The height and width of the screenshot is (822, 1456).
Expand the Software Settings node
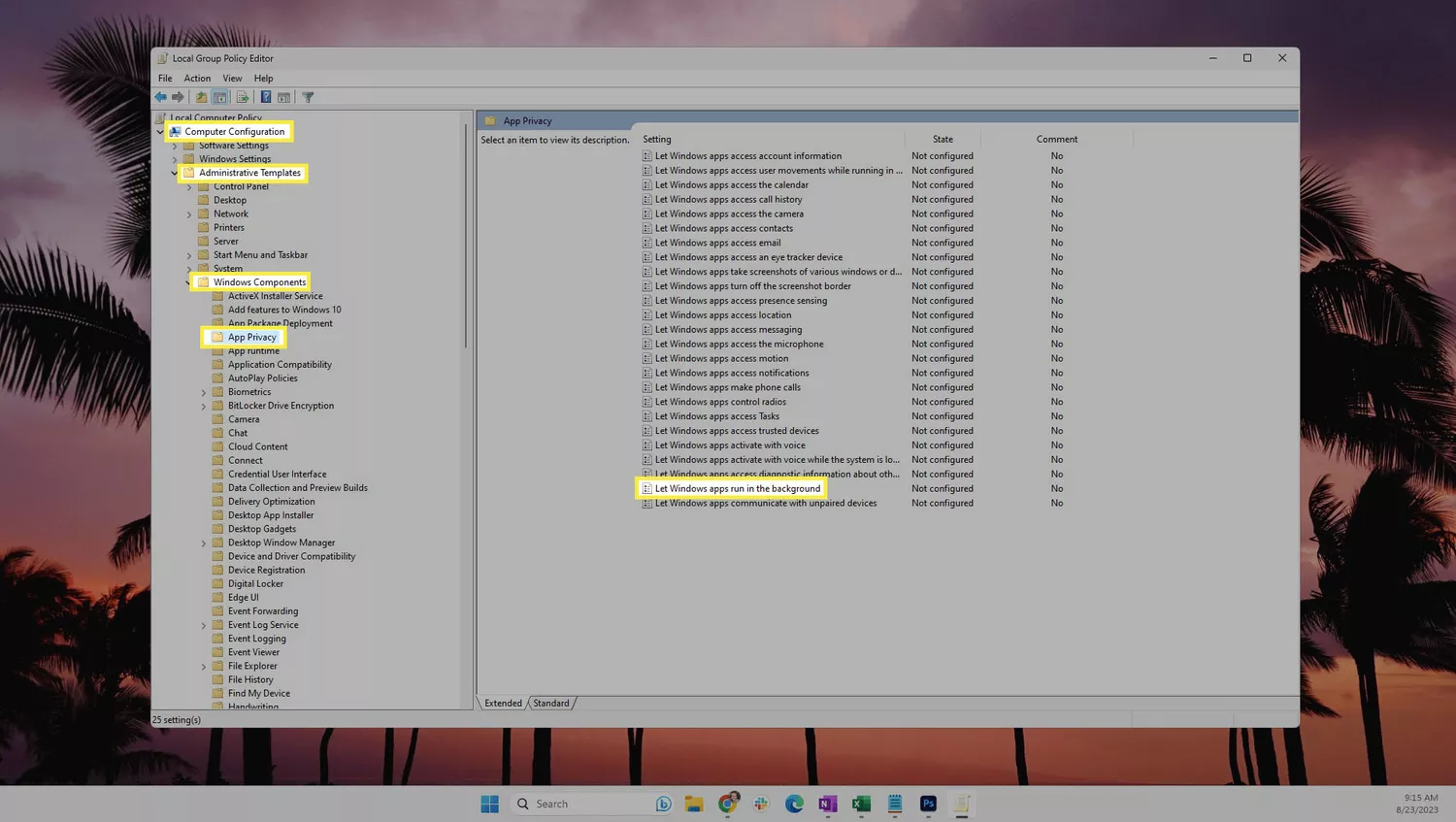tap(175, 146)
